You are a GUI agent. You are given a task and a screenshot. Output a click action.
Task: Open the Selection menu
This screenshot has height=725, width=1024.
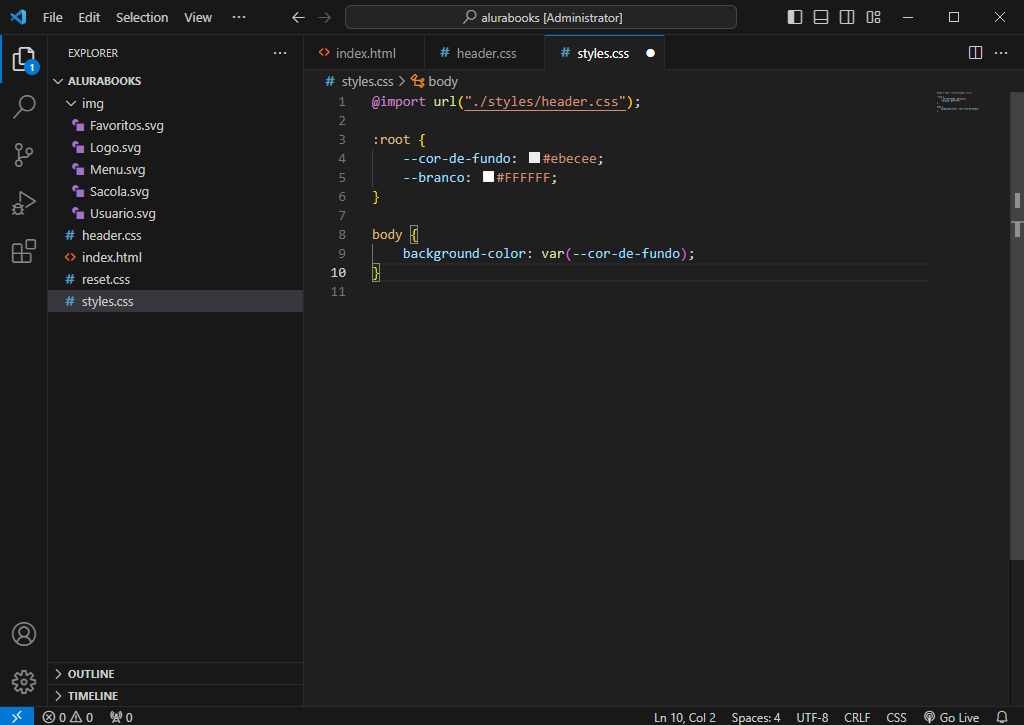pos(142,18)
